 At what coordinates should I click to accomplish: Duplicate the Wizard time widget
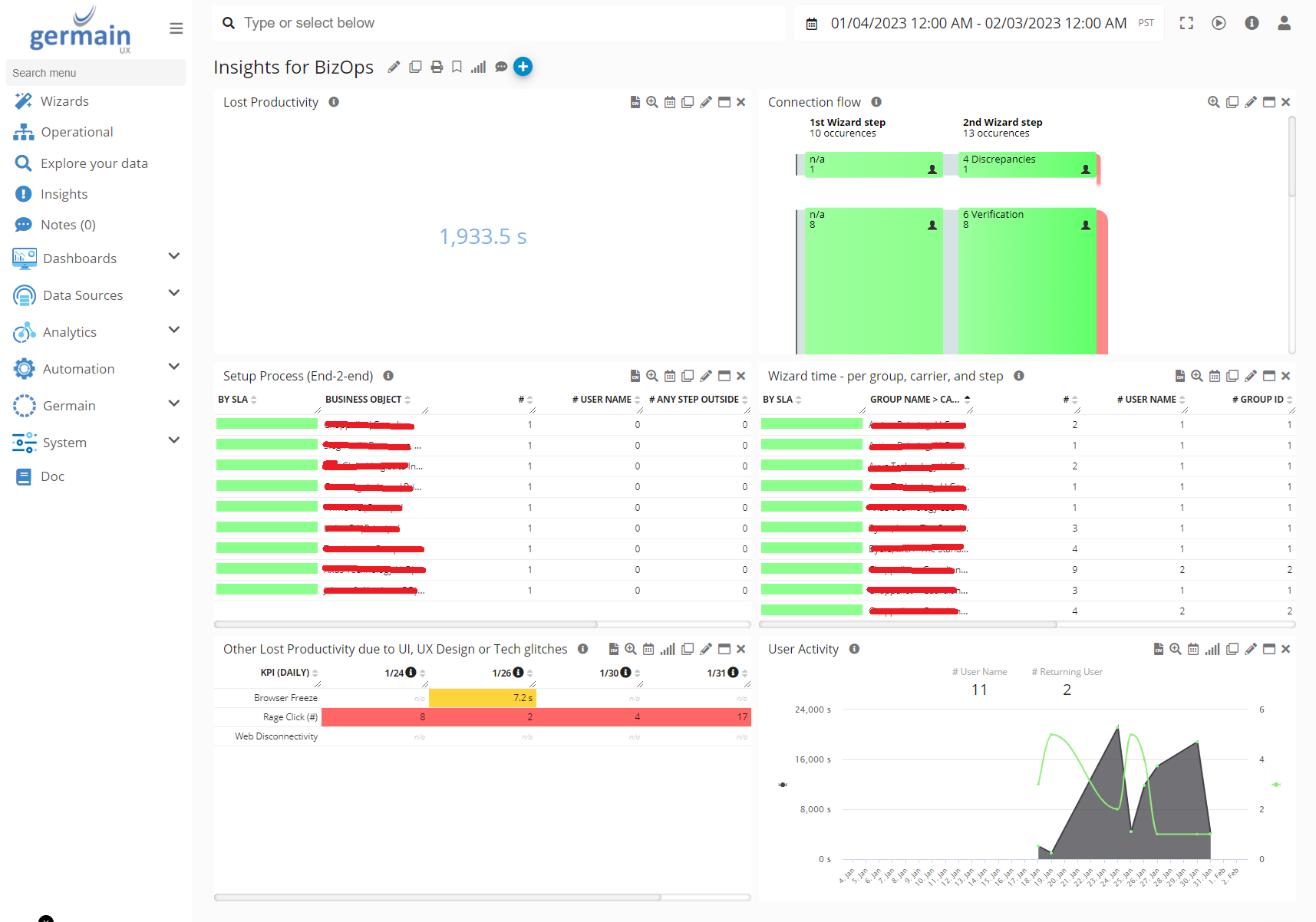[1233, 376]
